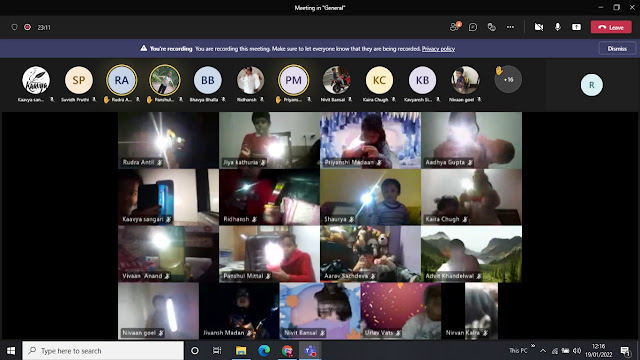Select Nivit Bansal's video tile
This screenshot has width=640, height=360.
320,311
